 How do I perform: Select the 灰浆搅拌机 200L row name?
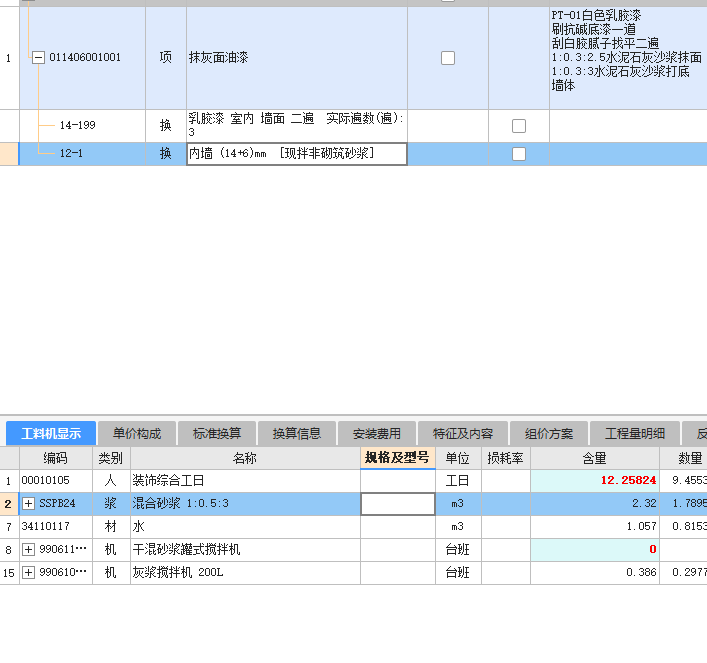(x=178, y=573)
